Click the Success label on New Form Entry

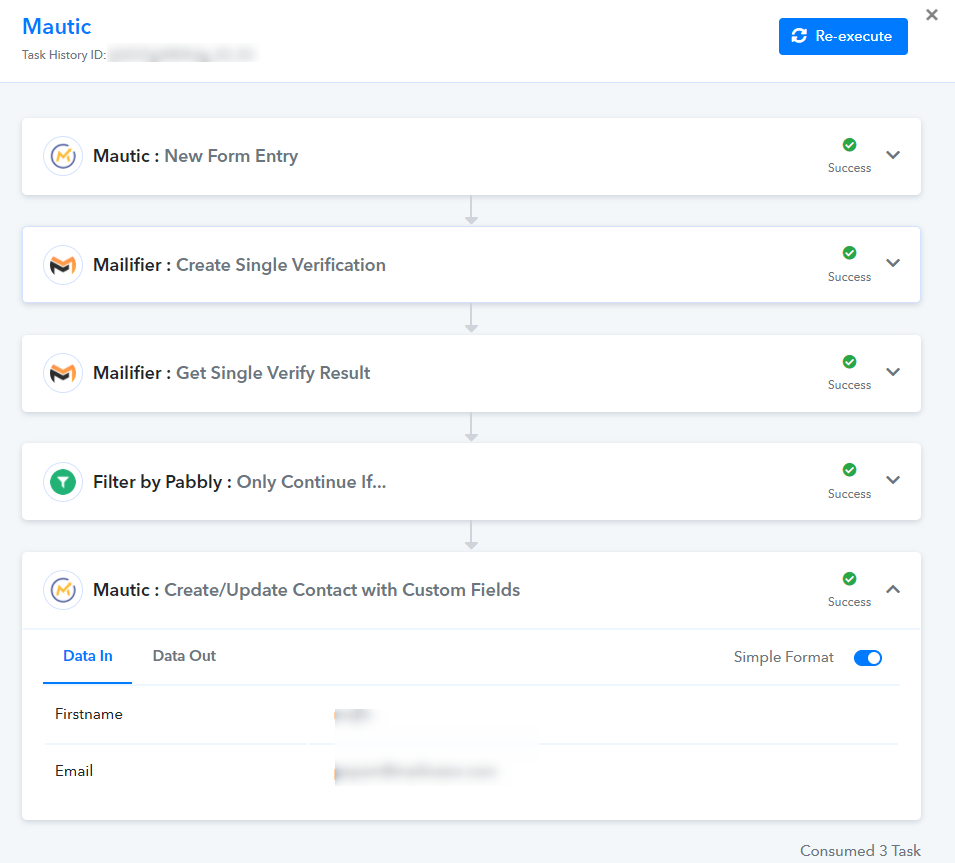coord(849,168)
